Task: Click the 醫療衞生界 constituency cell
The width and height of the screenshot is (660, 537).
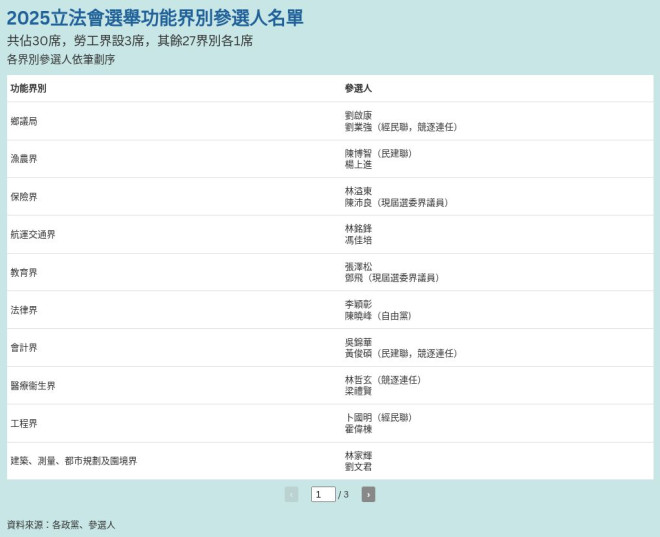Action: coord(33,385)
